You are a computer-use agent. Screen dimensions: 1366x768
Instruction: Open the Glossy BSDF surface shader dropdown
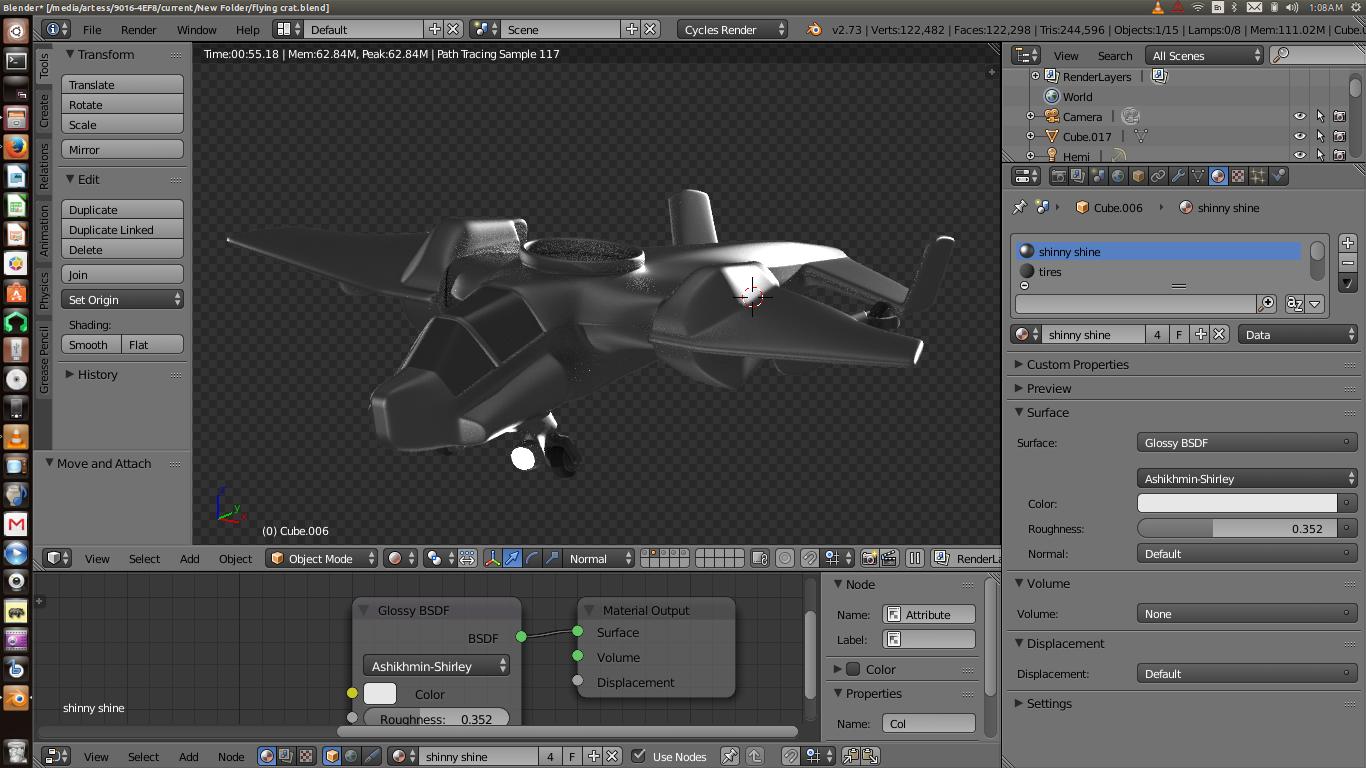[1246, 442]
